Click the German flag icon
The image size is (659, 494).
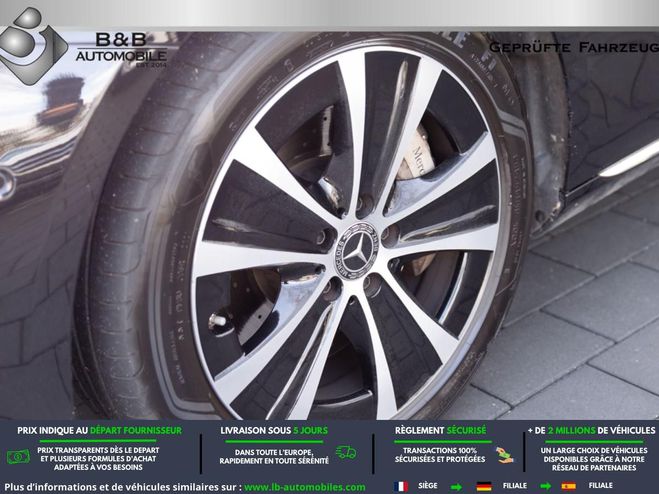pos(484,486)
